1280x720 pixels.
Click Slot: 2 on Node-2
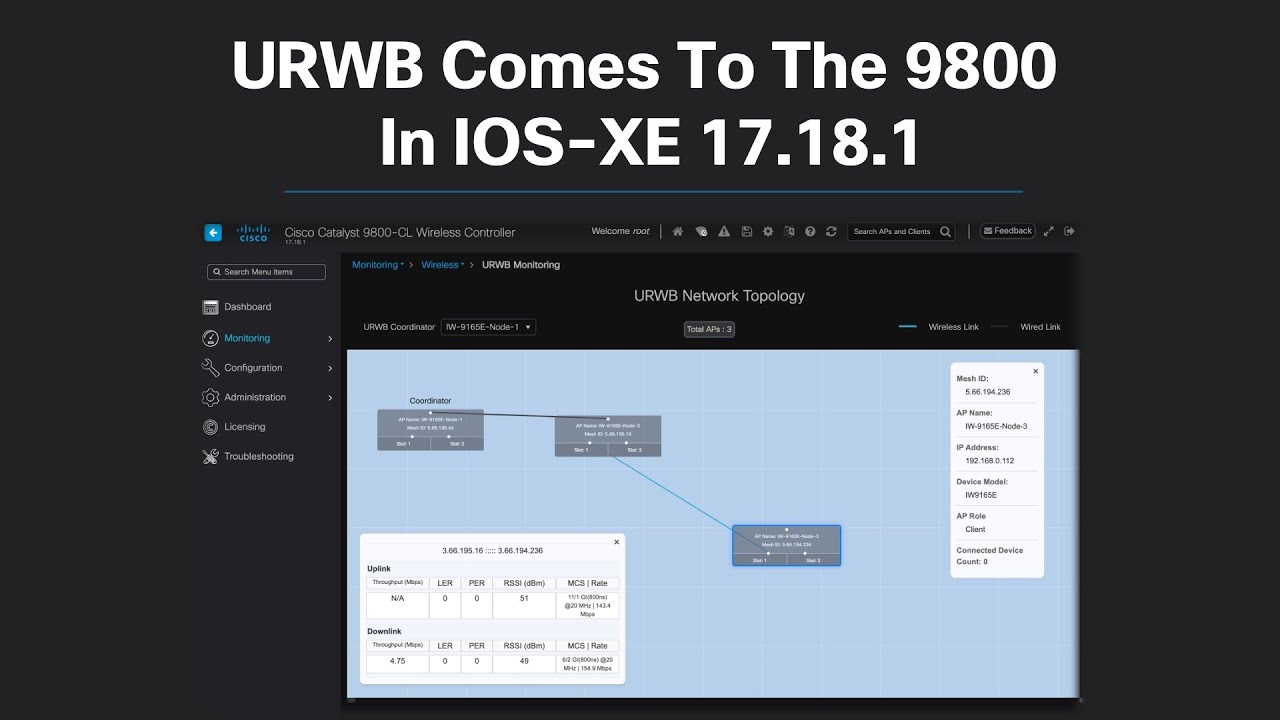(635, 450)
